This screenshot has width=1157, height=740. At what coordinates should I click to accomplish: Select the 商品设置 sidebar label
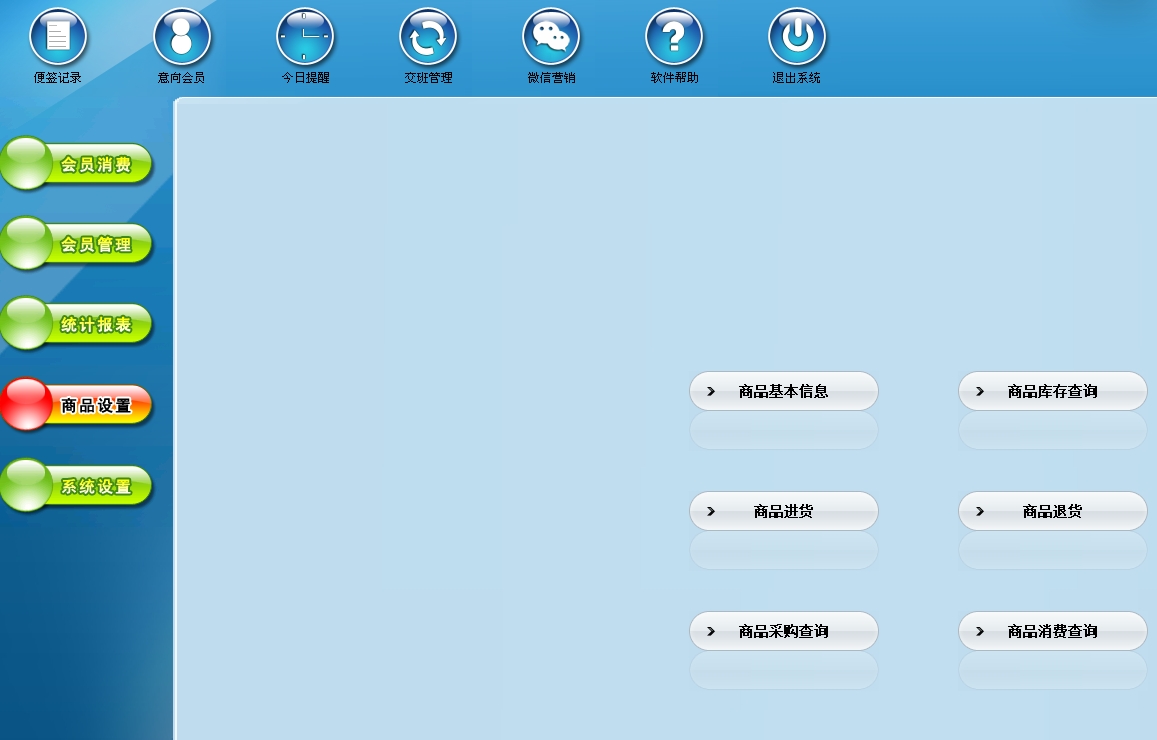point(96,406)
